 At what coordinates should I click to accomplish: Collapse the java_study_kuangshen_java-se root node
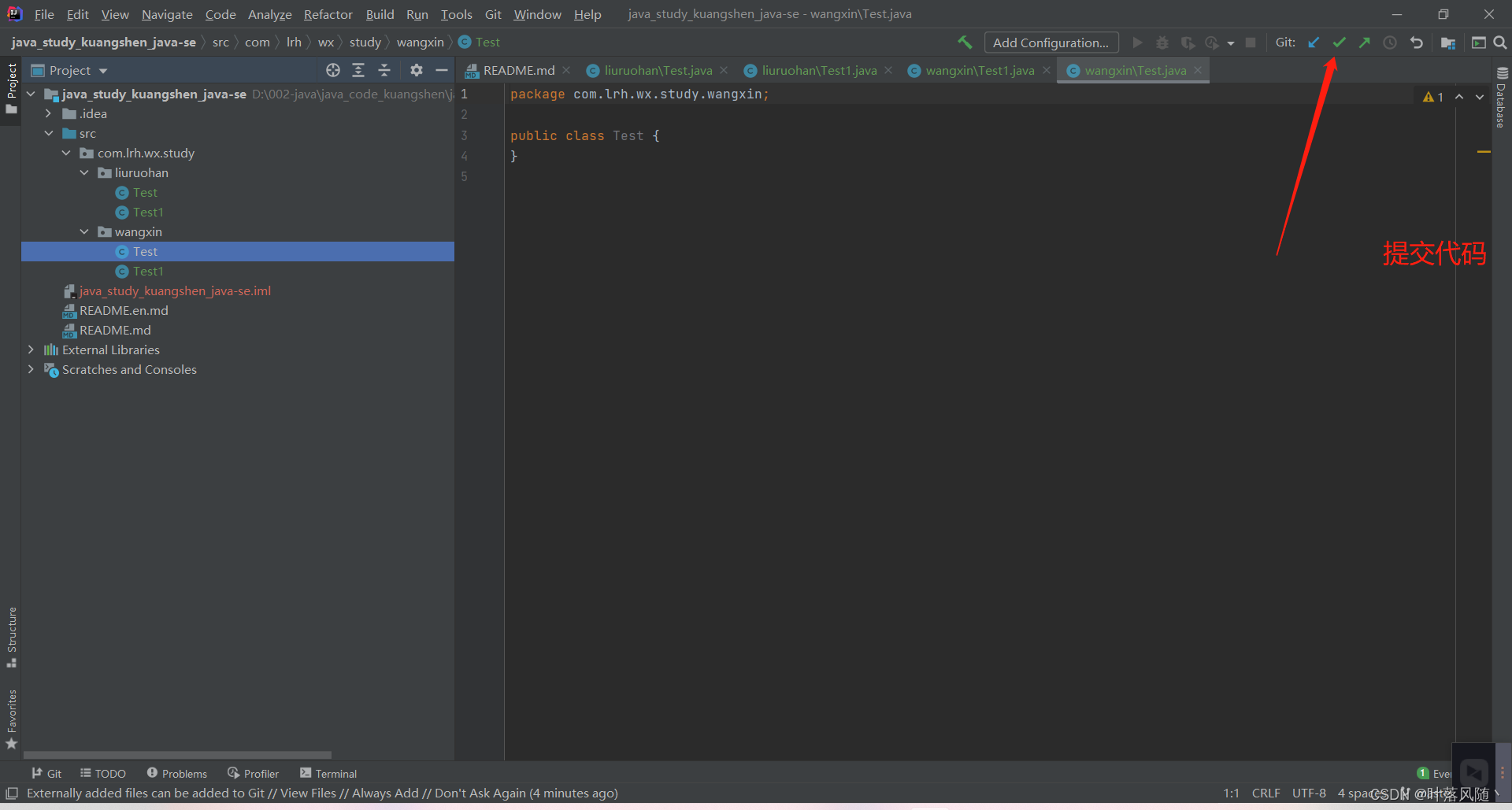pos(31,94)
